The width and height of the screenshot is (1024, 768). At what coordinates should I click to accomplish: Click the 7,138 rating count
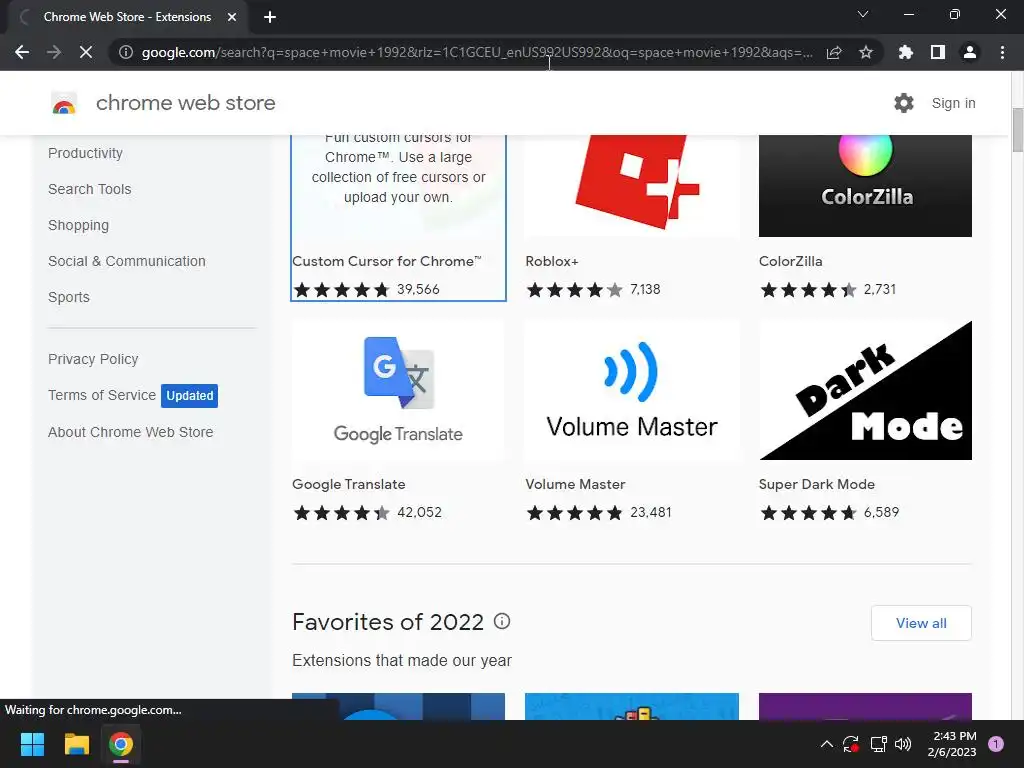click(x=645, y=289)
